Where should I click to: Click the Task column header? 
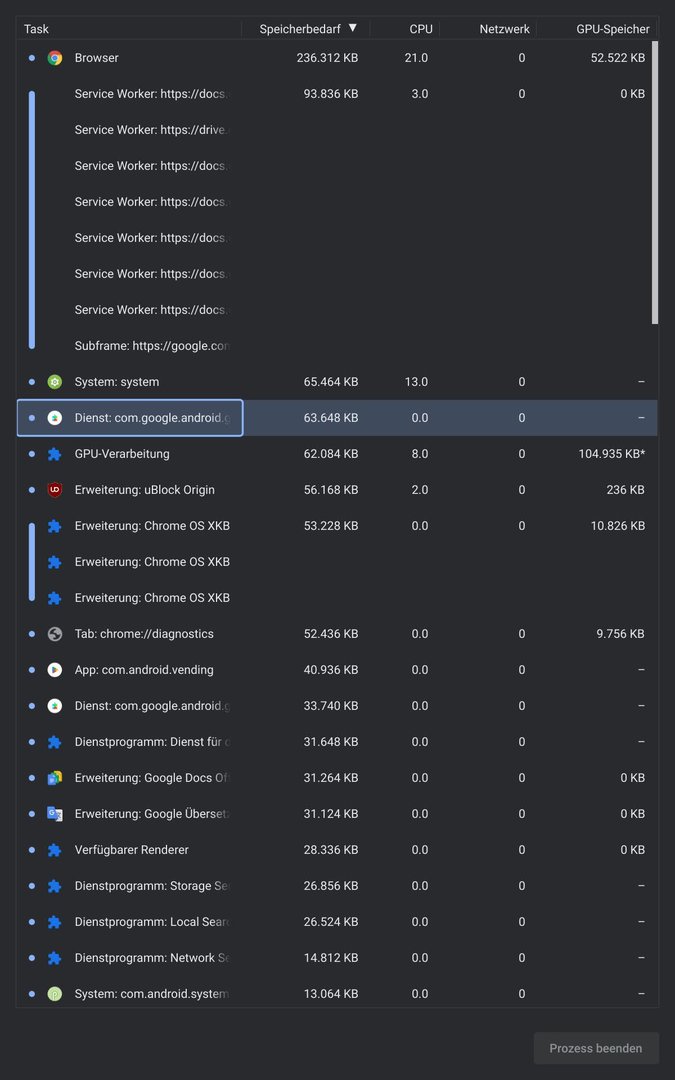pyautogui.click(x=36, y=29)
